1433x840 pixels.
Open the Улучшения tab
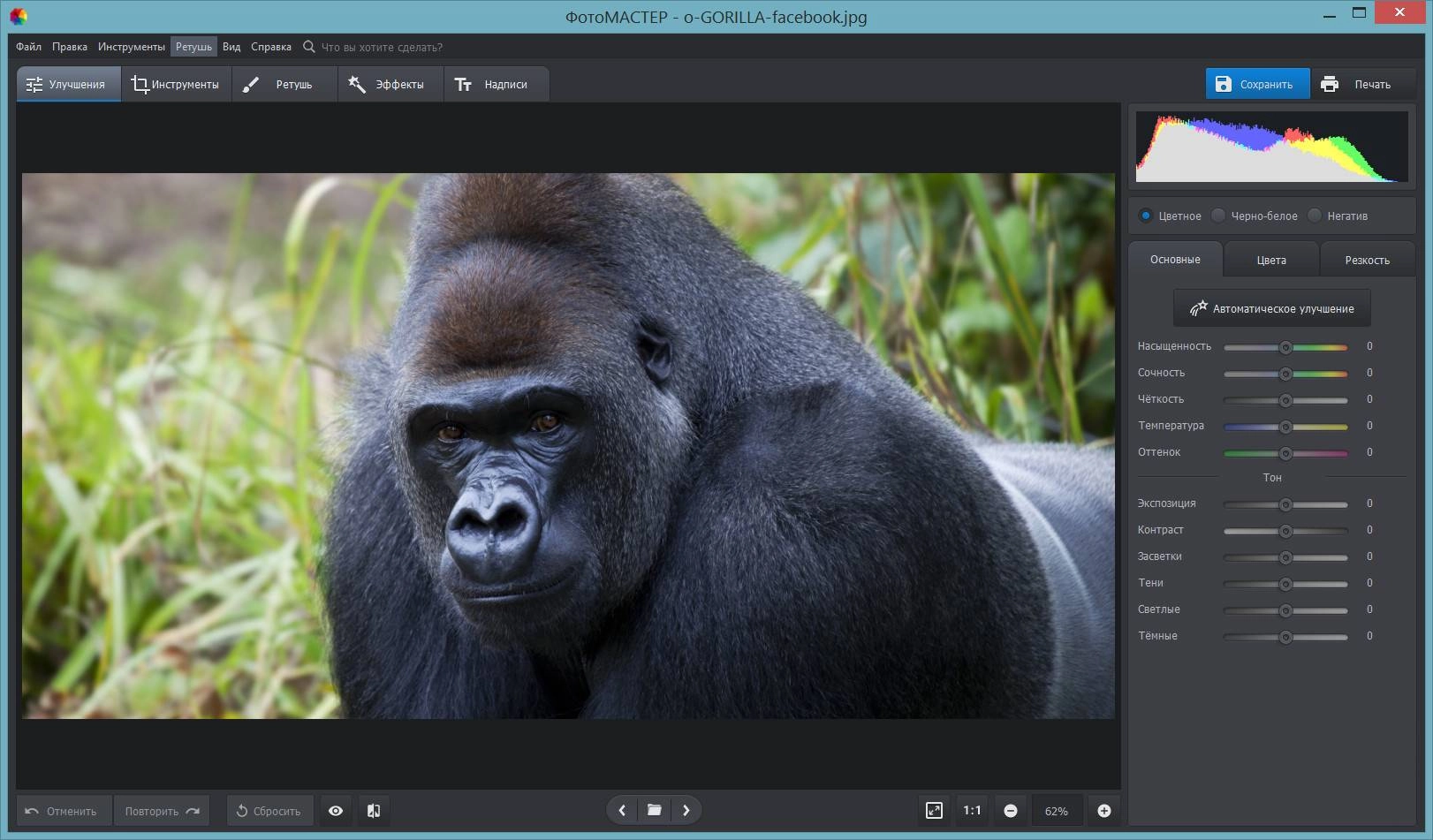pyautogui.click(x=69, y=84)
